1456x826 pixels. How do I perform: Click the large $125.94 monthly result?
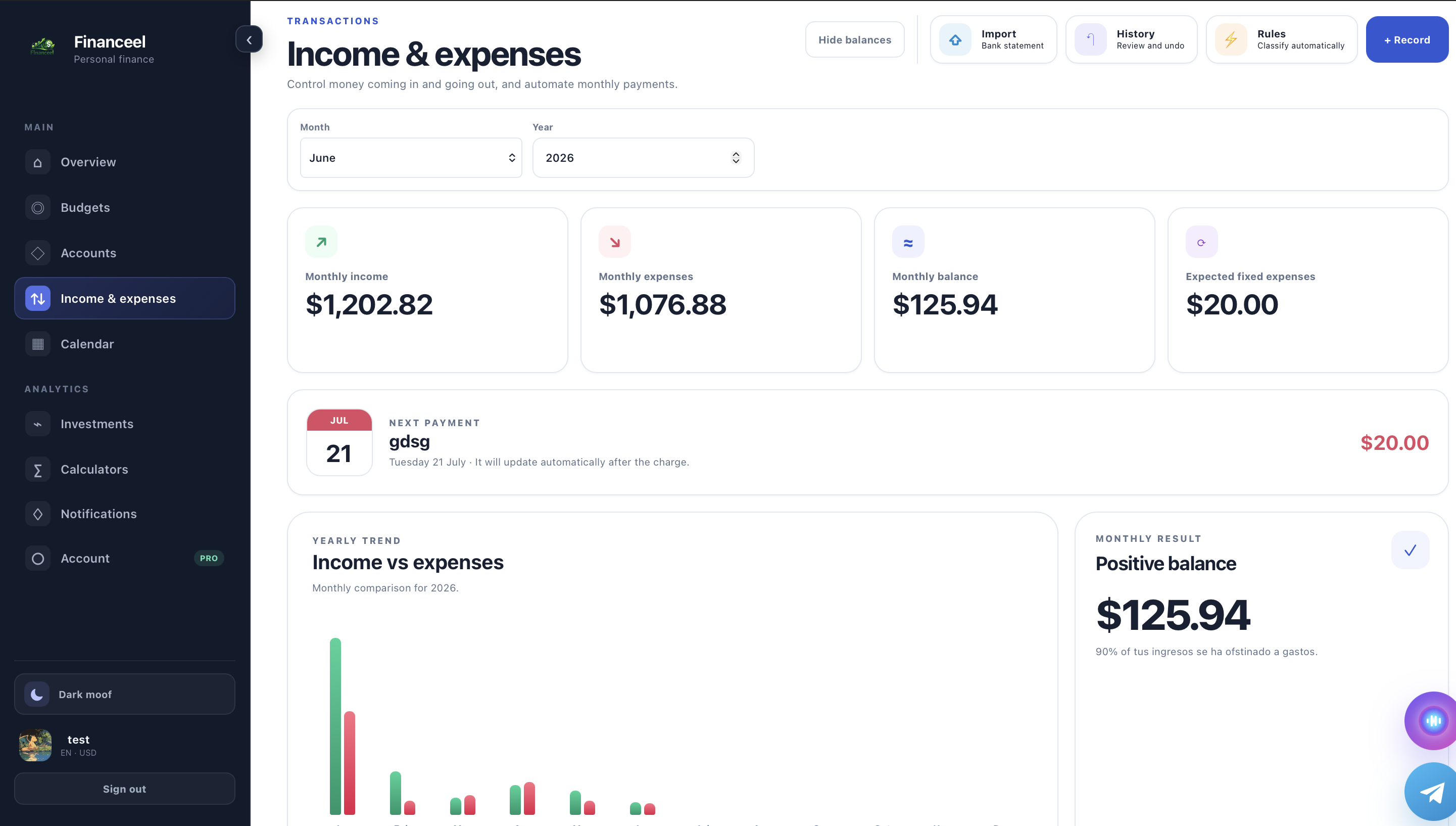[1173, 615]
